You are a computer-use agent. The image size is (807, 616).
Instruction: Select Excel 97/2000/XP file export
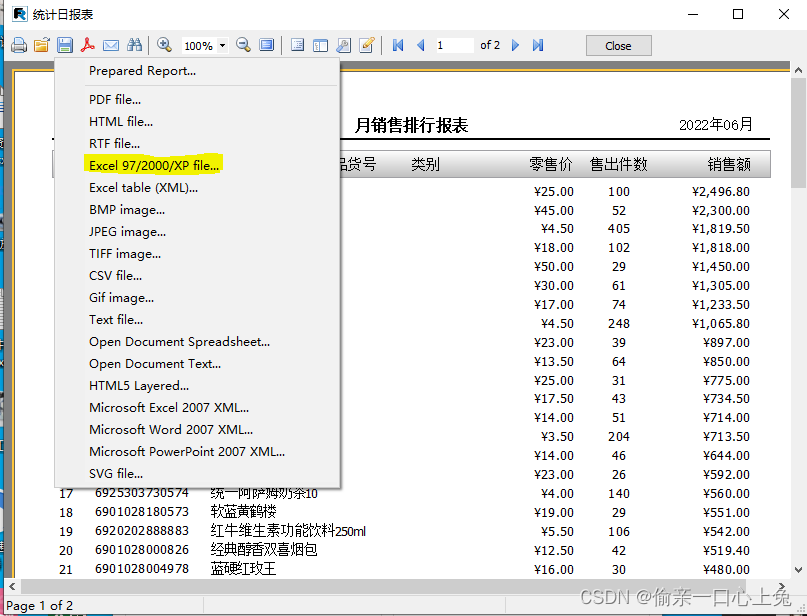pyautogui.click(x=153, y=165)
